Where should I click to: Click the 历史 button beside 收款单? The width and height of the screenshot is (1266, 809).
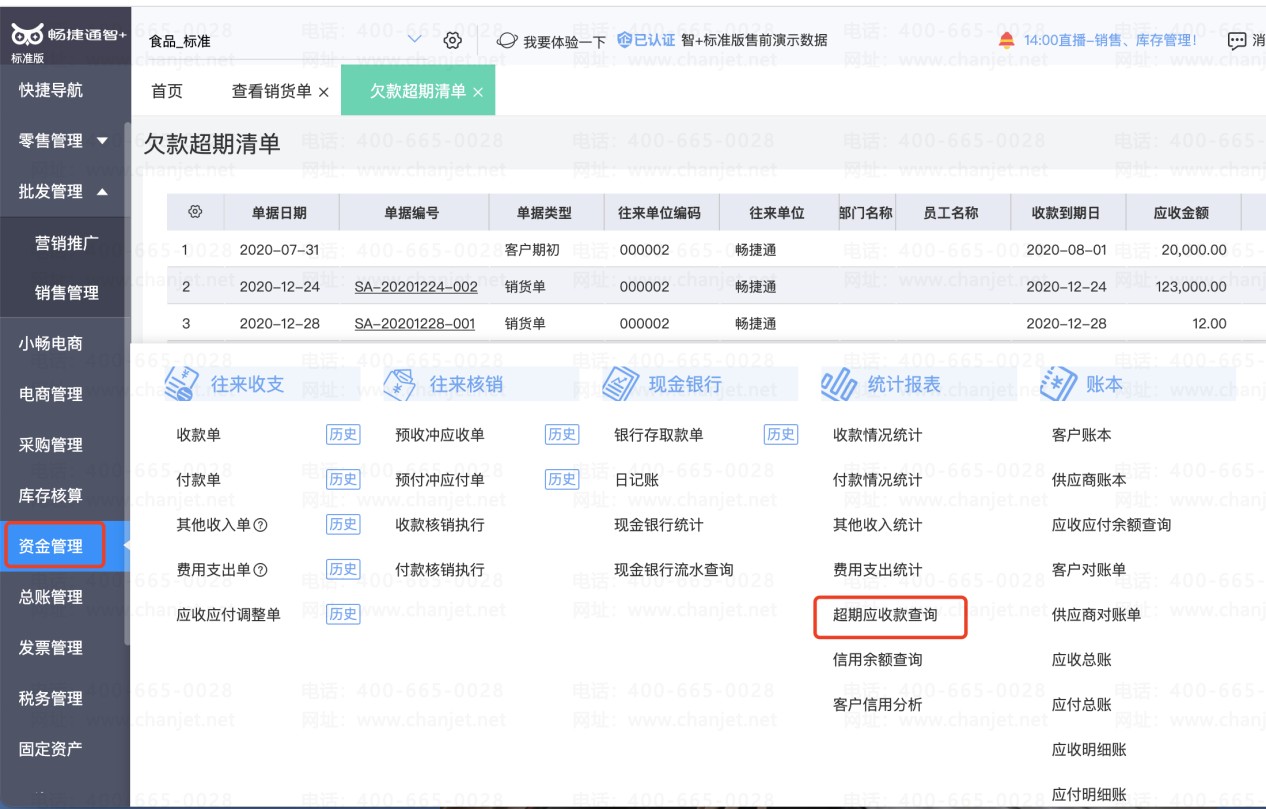[x=343, y=435]
